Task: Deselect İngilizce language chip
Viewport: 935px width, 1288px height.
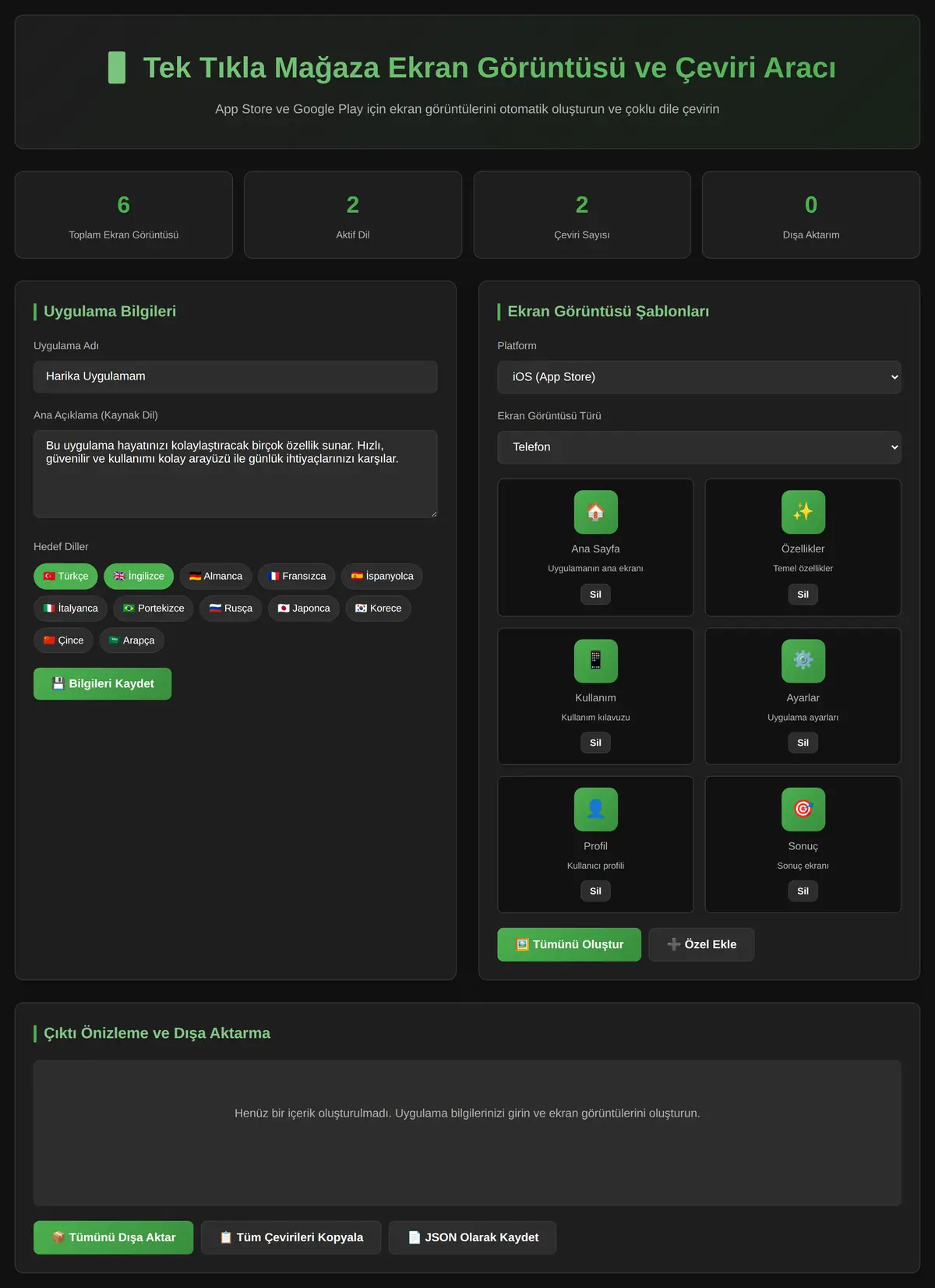Action: [139, 576]
